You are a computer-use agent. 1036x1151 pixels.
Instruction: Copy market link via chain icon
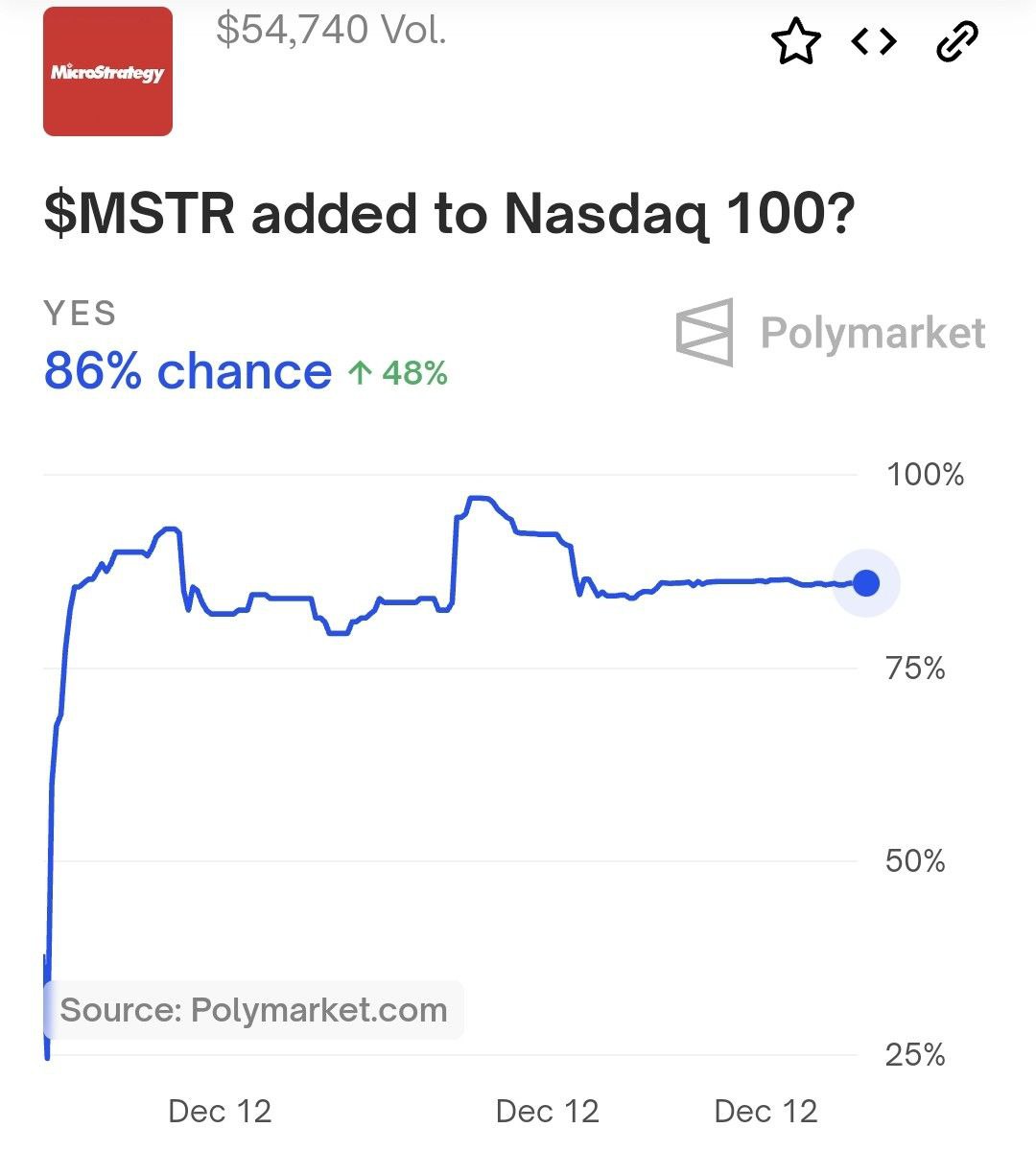[x=956, y=42]
